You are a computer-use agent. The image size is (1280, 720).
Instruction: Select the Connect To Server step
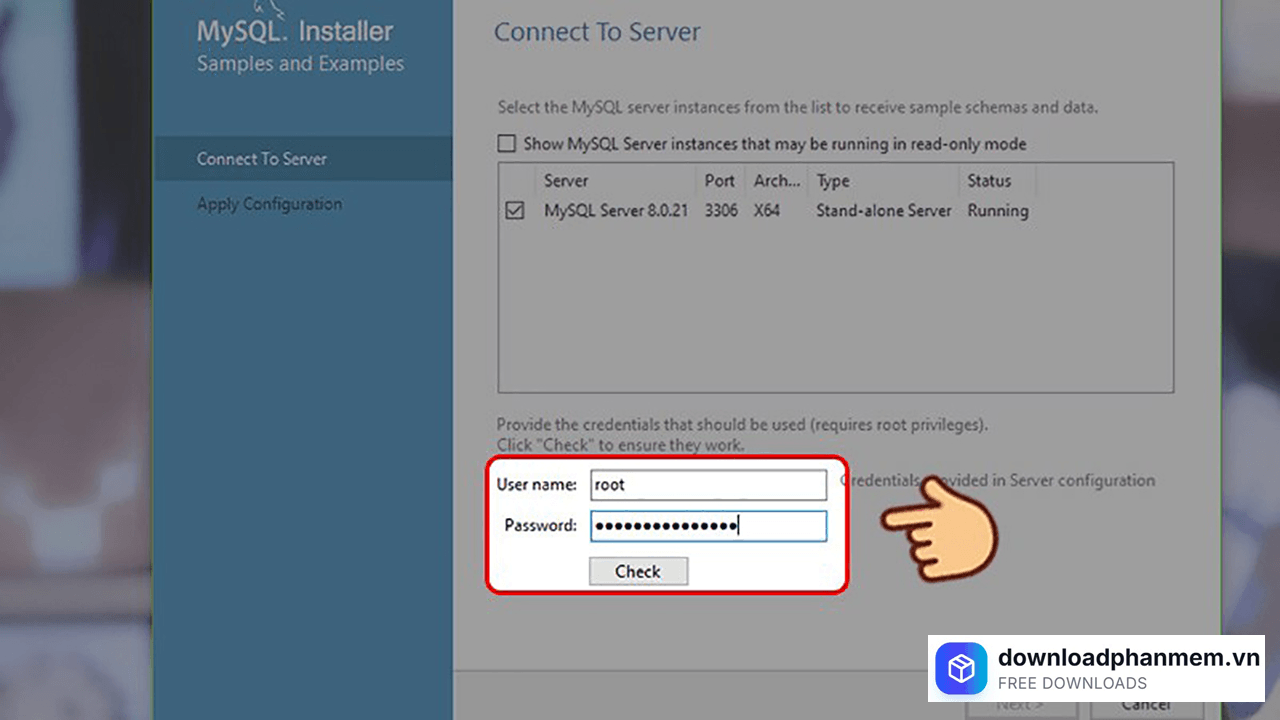(262, 159)
